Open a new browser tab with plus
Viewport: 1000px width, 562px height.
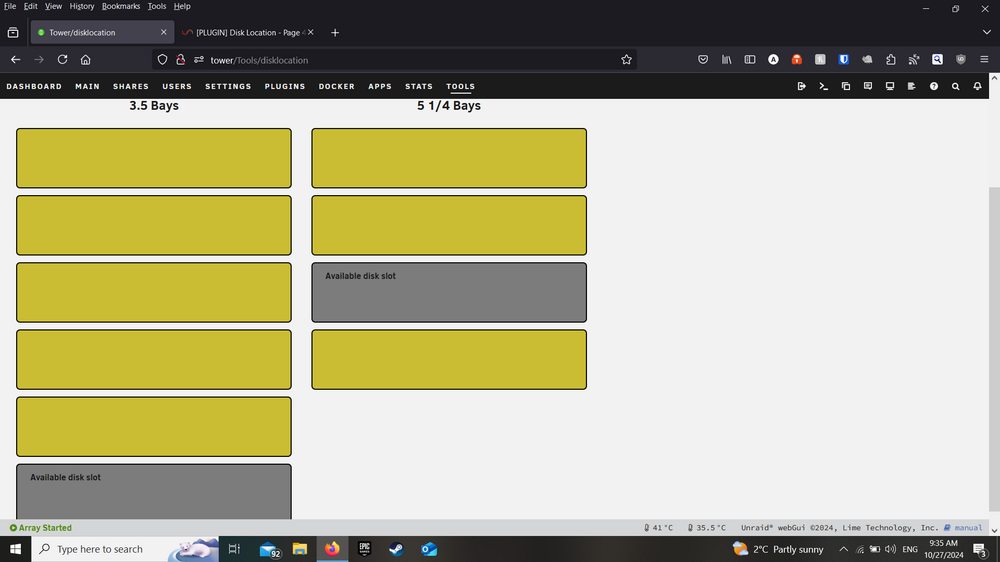pos(335,33)
